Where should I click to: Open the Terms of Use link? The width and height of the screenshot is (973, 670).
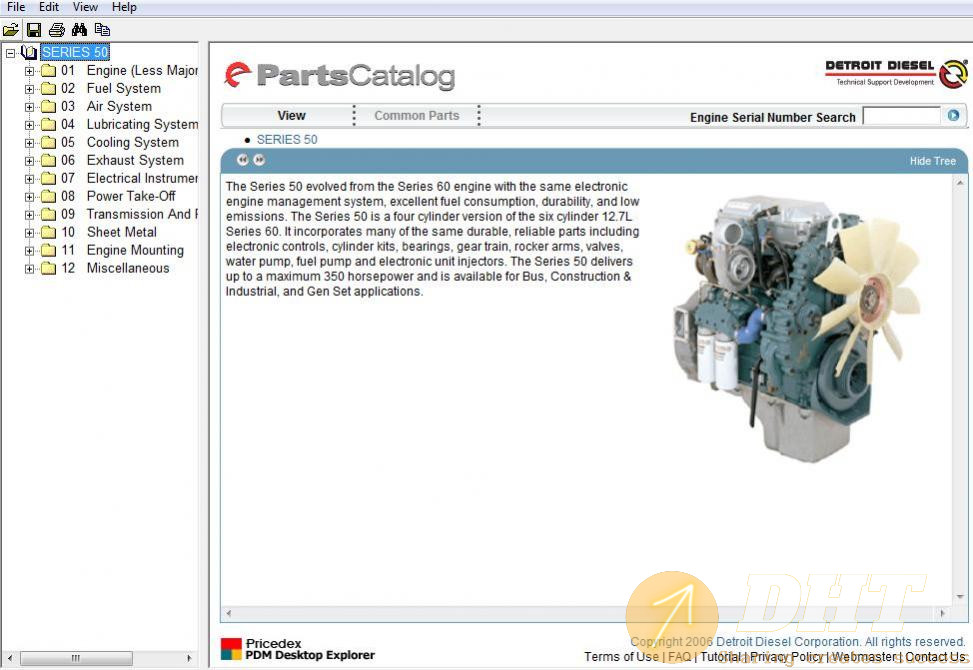pyautogui.click(x=621, y=656)
